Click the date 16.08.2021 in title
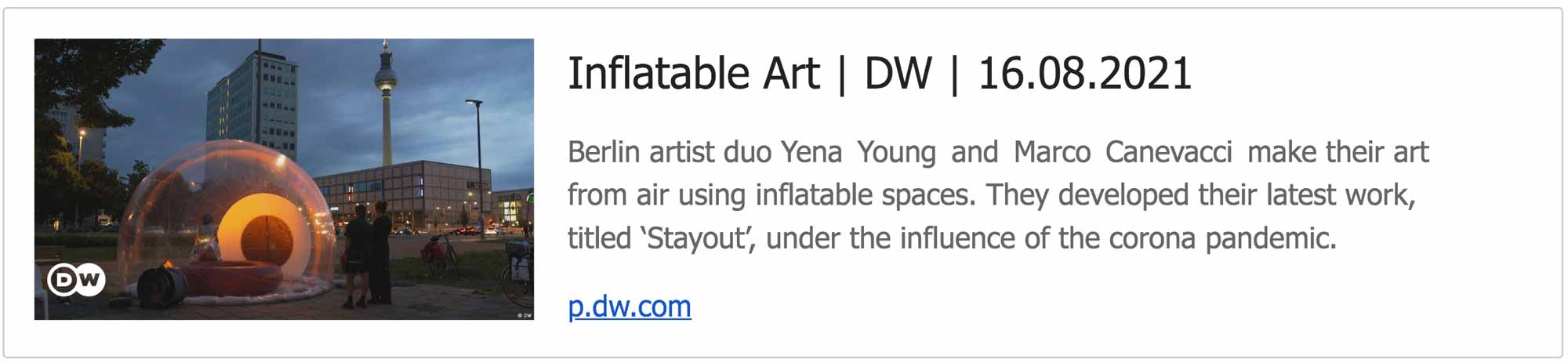The image size is (1568, 363). click(1084, 74)
